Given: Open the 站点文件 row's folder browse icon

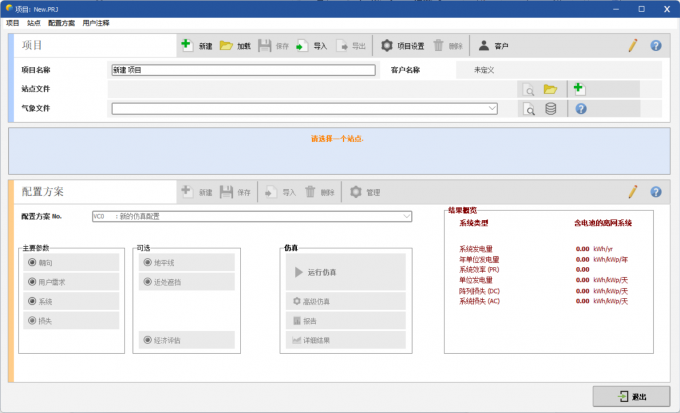Looking at the screenshot, I should point(550,89).
